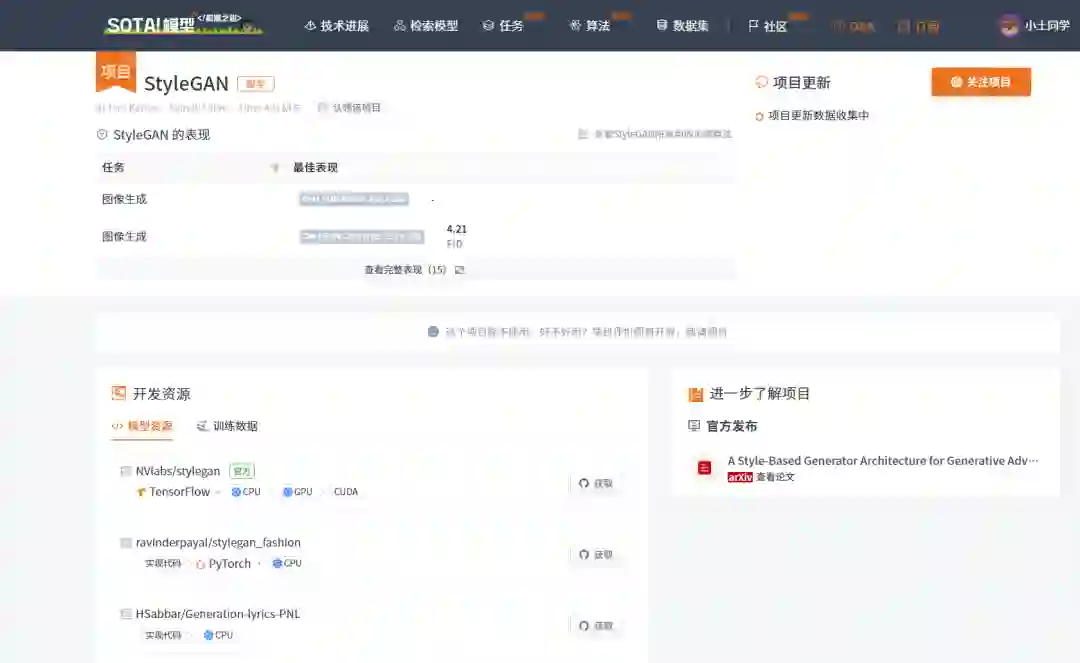Screen dimensions: 1080x663
Task: Click the GPU tag under NVlabs/stylegan
Action: click(298, 492)
